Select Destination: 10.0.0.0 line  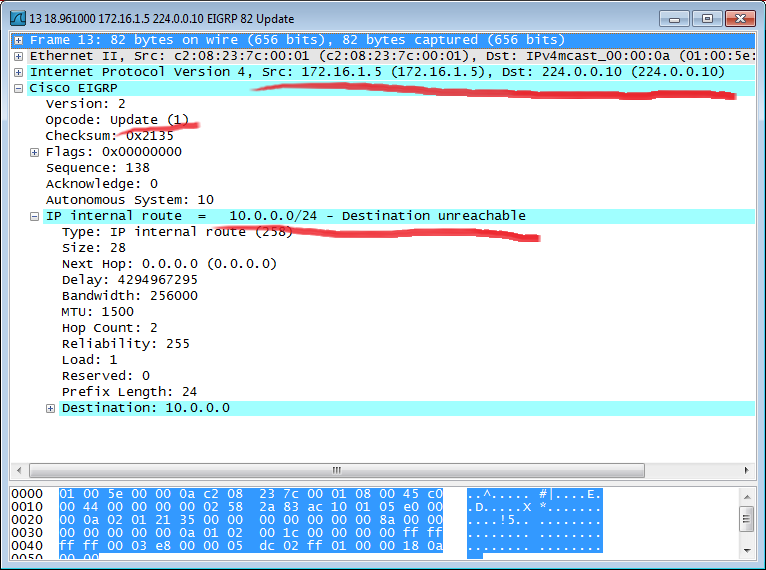(x=406, y=408)
